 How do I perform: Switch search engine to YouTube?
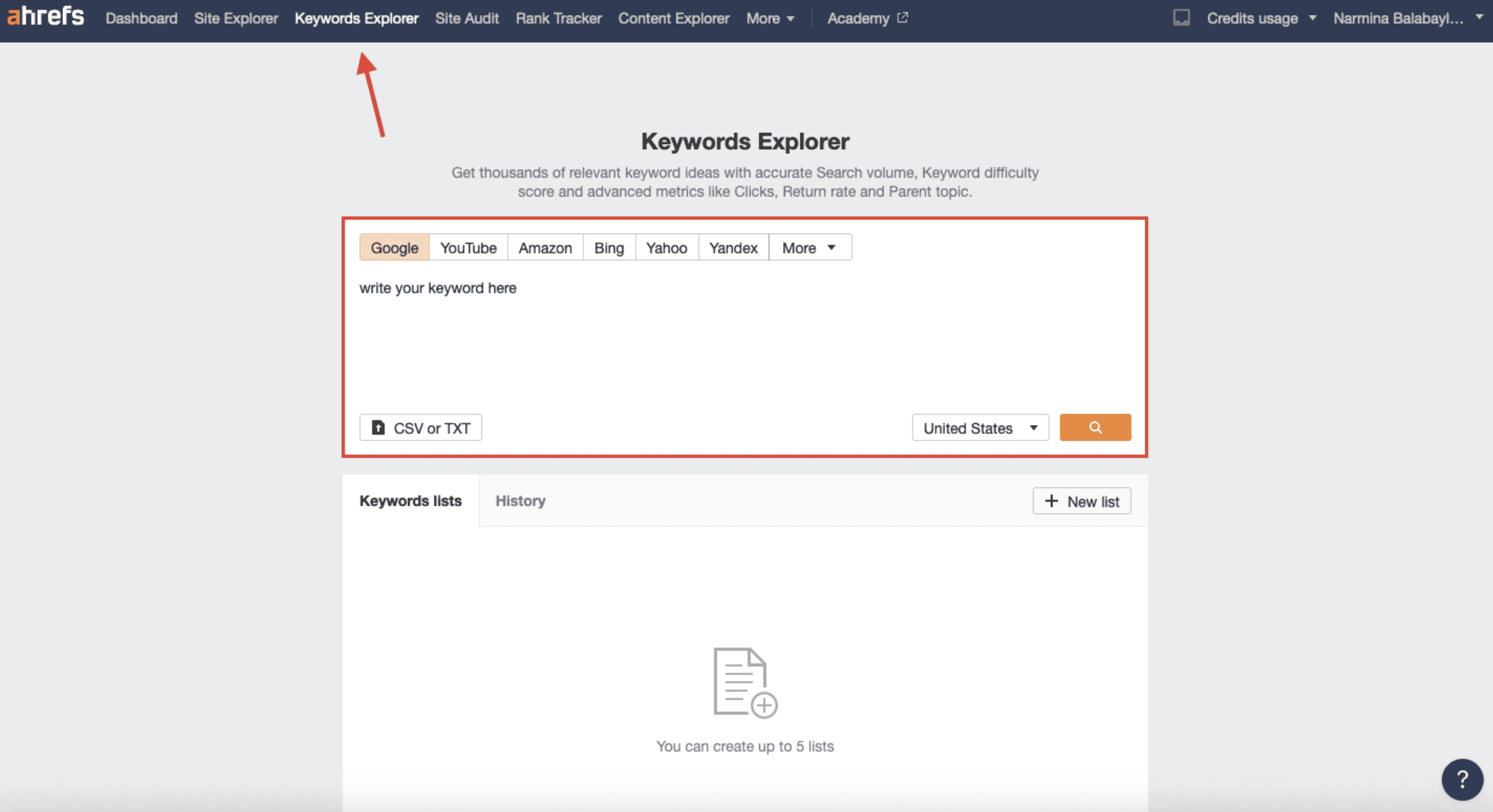tap(468, 248)
